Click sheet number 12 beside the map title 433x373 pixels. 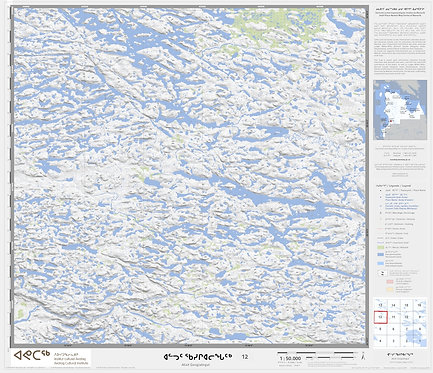pyautogui.click(x=245, y=357)
